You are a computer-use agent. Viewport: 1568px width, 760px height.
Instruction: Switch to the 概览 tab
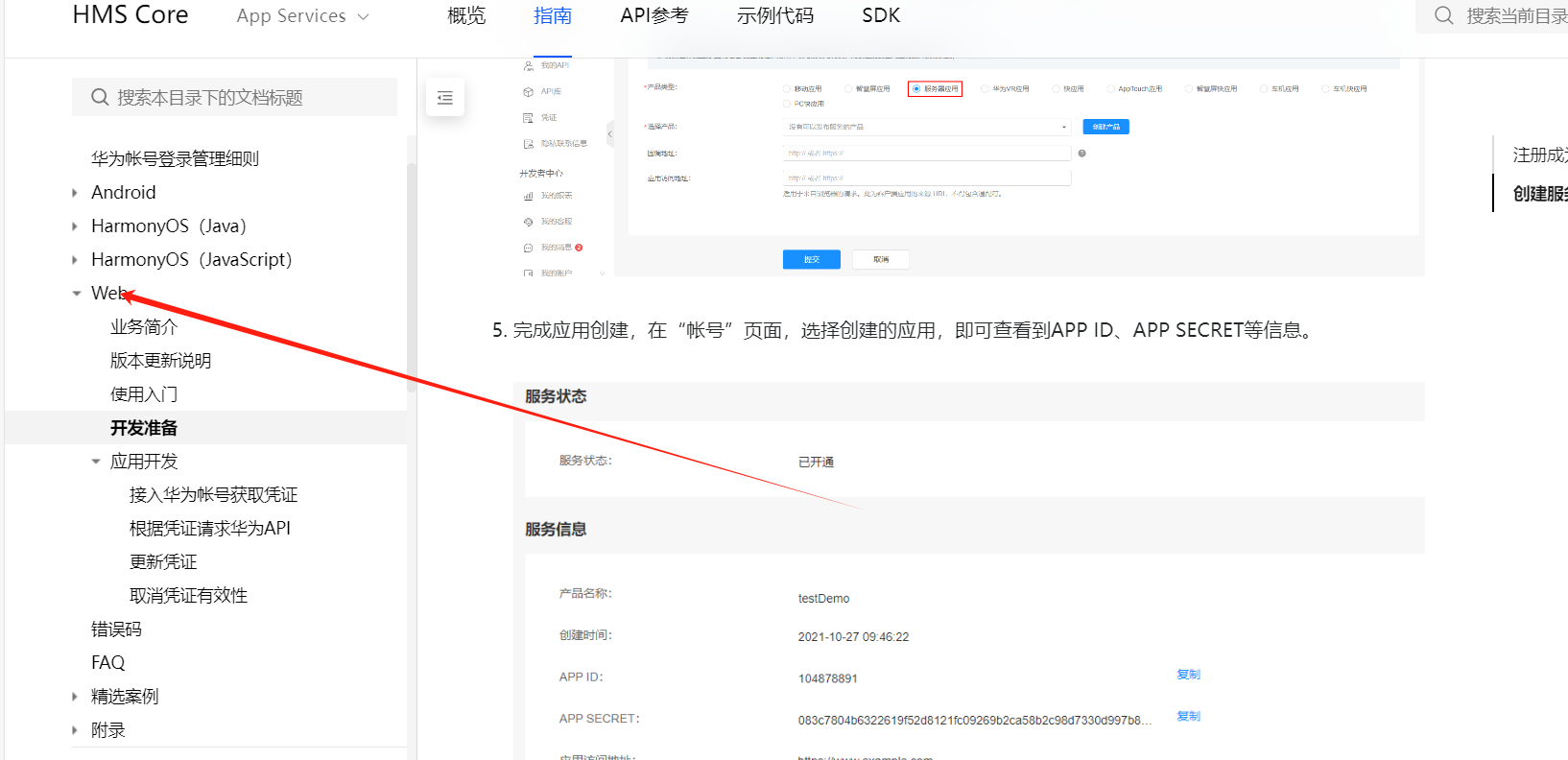pyautogui.click(x=466, y=15)
